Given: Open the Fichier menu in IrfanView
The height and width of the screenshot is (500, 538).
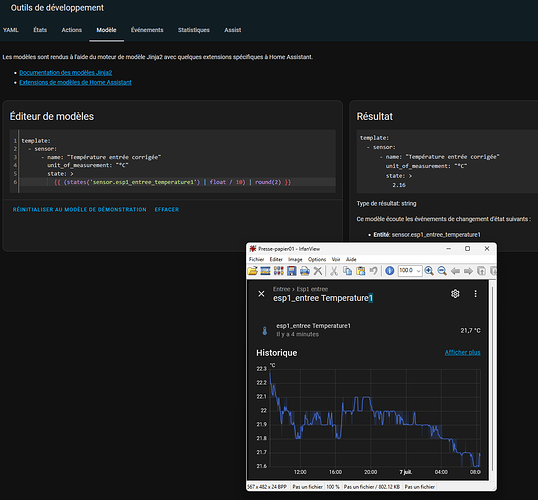Looking at the screenshot, I should point(256,259).
